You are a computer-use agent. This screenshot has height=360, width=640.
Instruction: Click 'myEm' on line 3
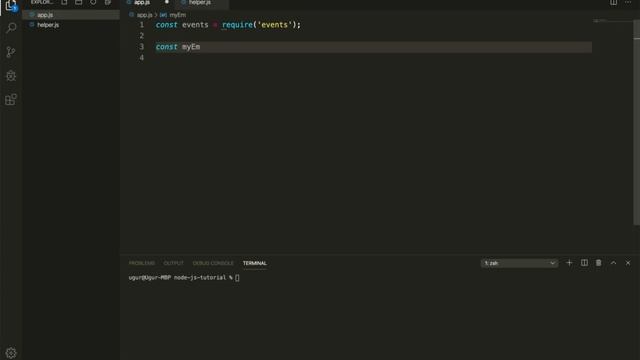[x=191, y=47]
